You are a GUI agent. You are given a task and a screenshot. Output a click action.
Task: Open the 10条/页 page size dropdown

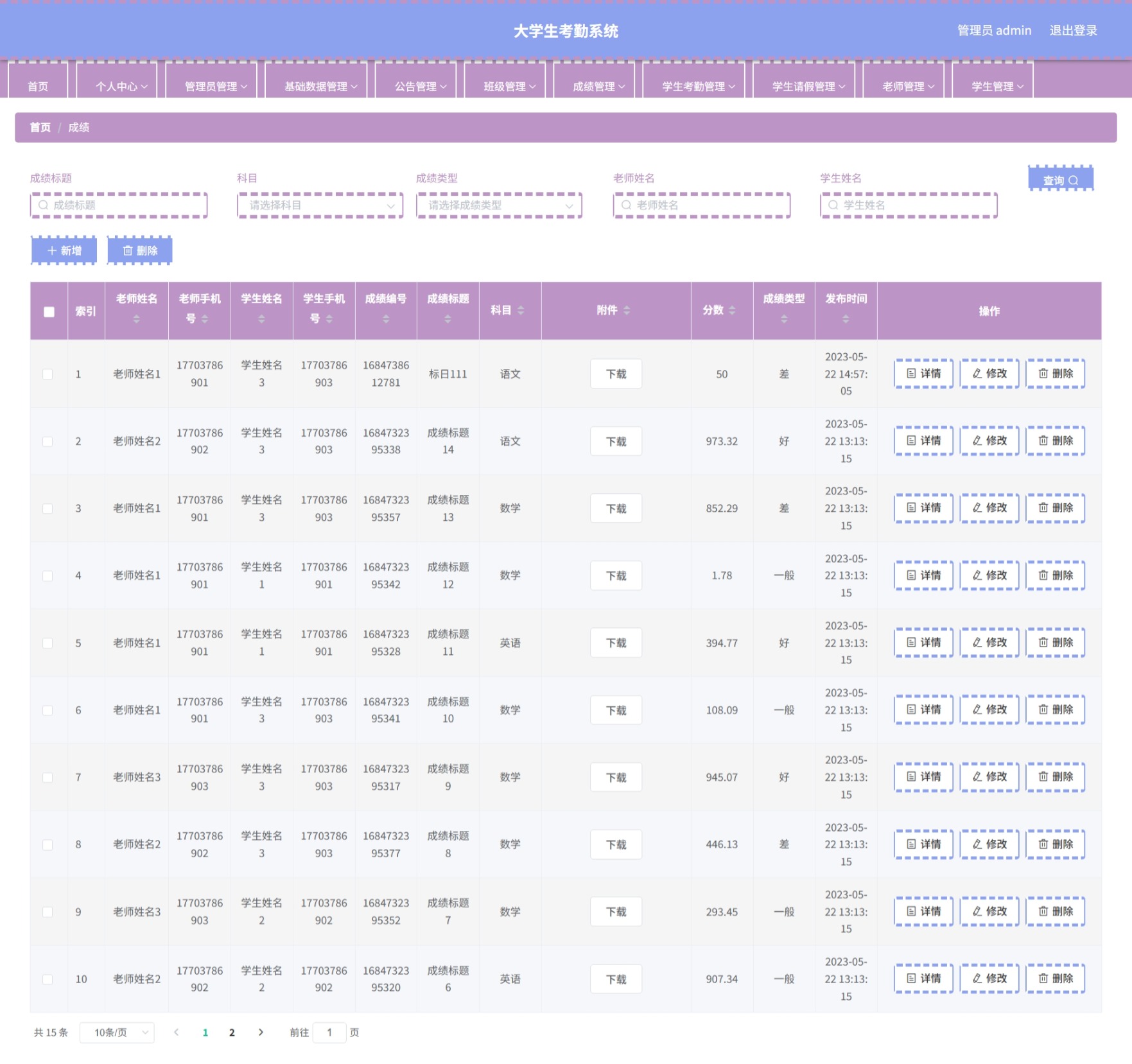pyautogui.click(x=117, y=1032)
